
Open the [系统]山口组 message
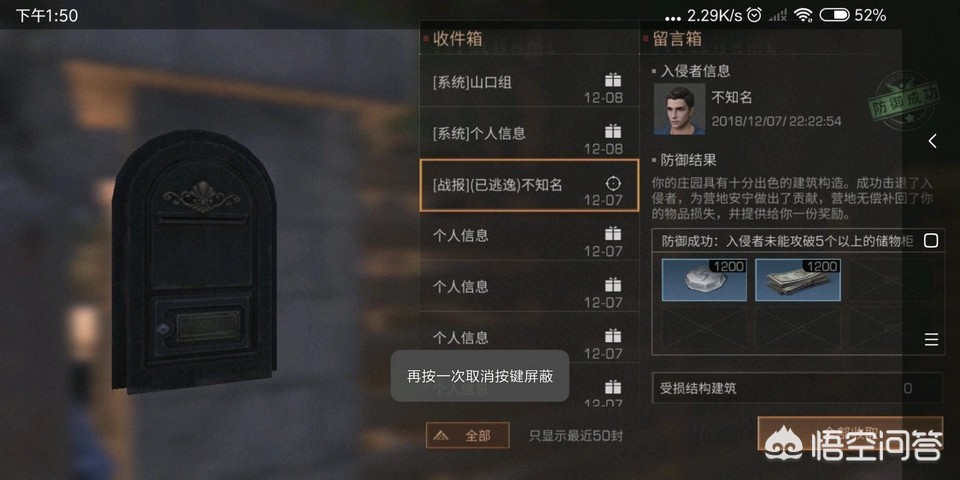[x=529, y=80]
